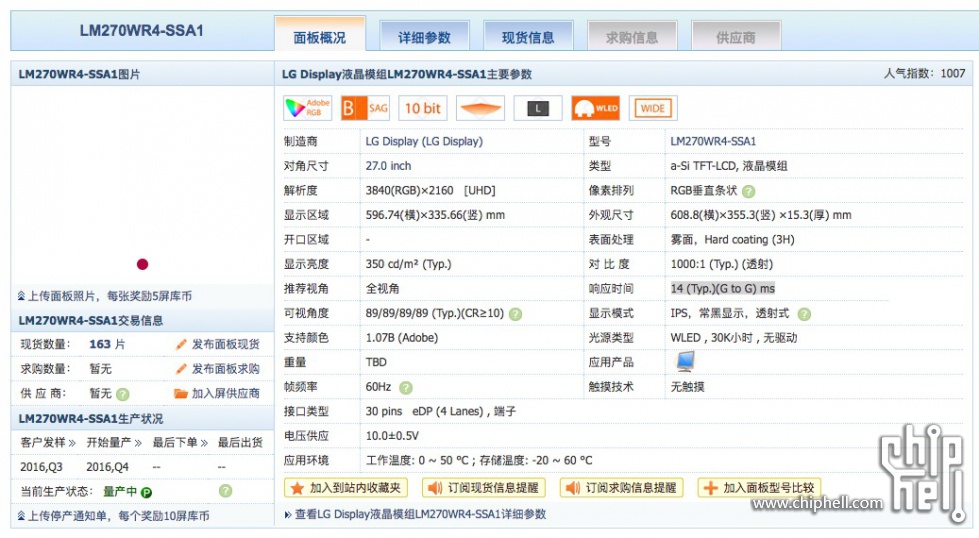979x538 pixels.
Task: Click the 量产中 status text
Action: 120,491
